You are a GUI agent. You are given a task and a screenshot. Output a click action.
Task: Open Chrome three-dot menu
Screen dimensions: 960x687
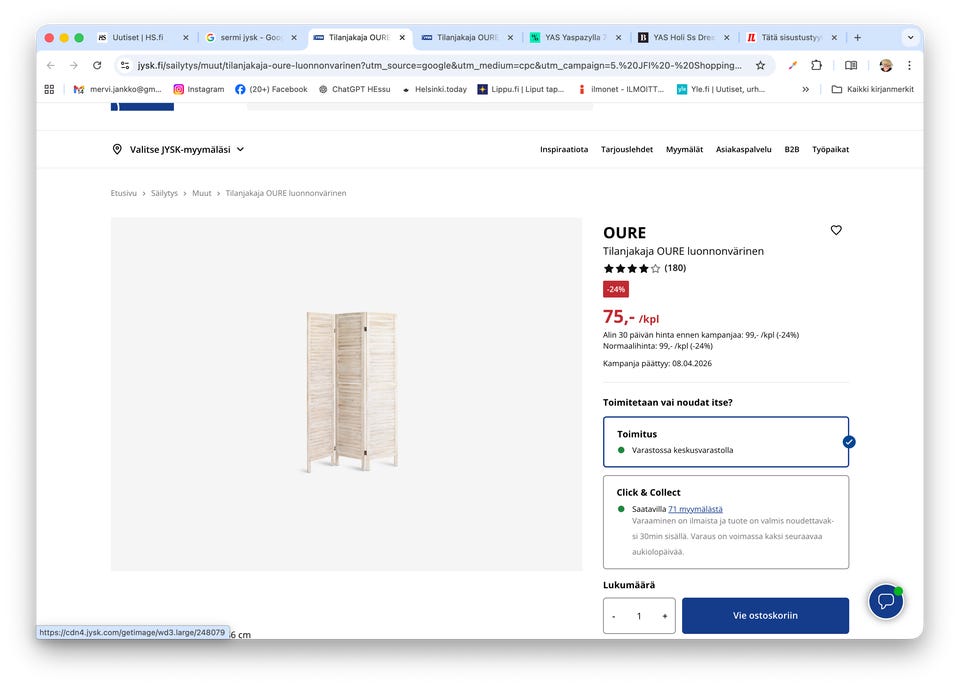(x=909, y=65)
